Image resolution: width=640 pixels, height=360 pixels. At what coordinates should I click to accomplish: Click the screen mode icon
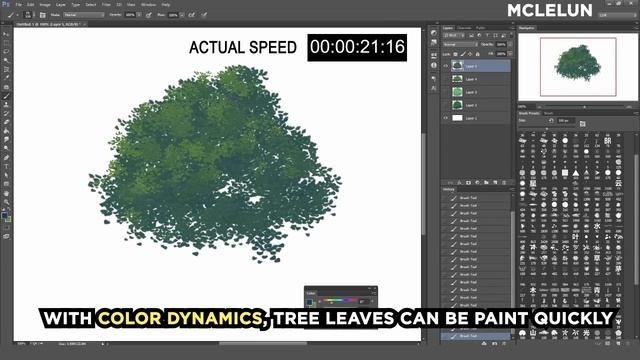6,236
